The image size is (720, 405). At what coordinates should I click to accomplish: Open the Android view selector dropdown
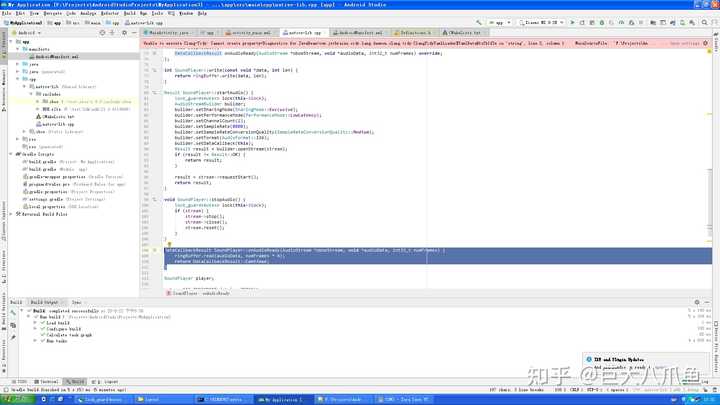point(27,33)
